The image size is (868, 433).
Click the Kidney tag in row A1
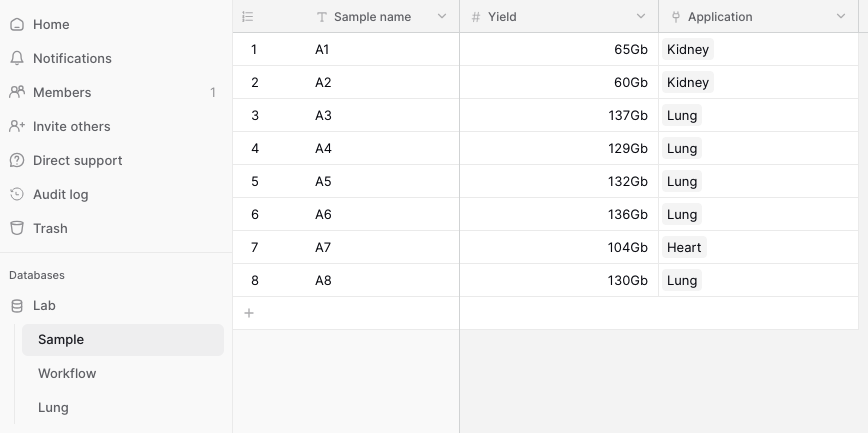click(688, 49)
